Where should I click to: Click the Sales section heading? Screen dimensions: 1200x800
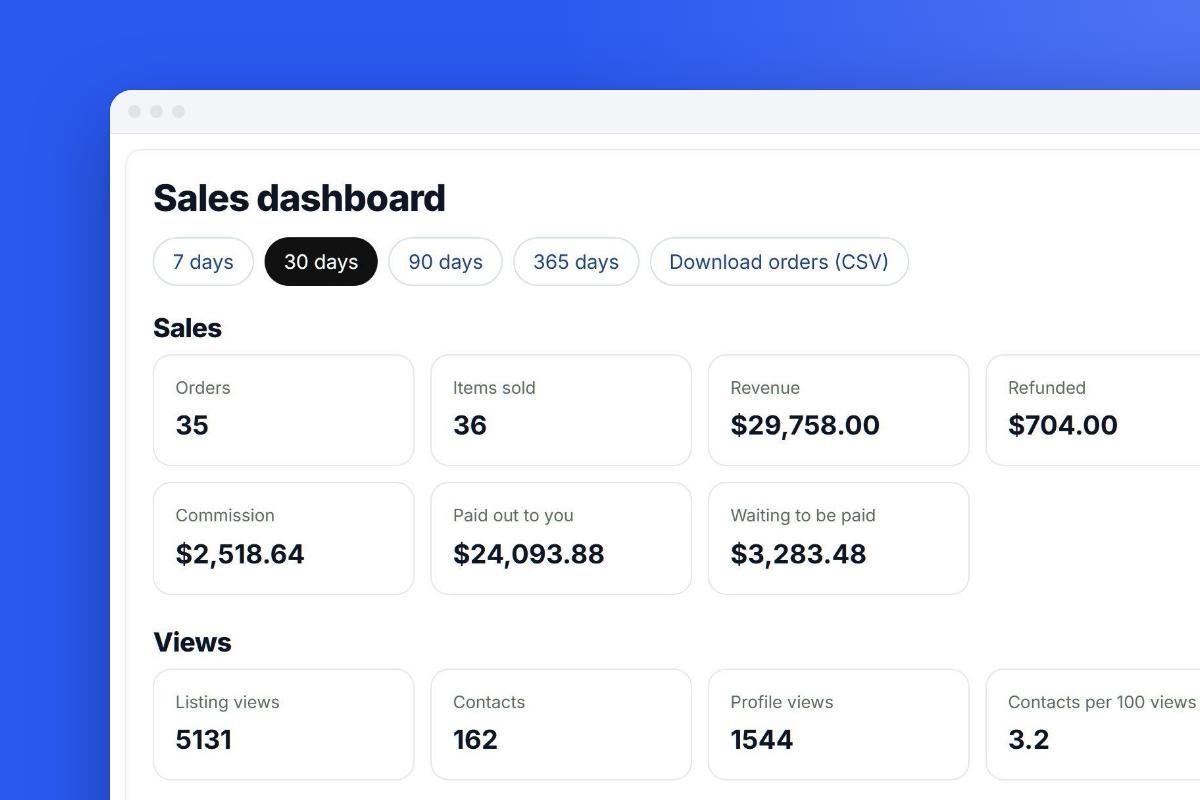pos(187,328)
